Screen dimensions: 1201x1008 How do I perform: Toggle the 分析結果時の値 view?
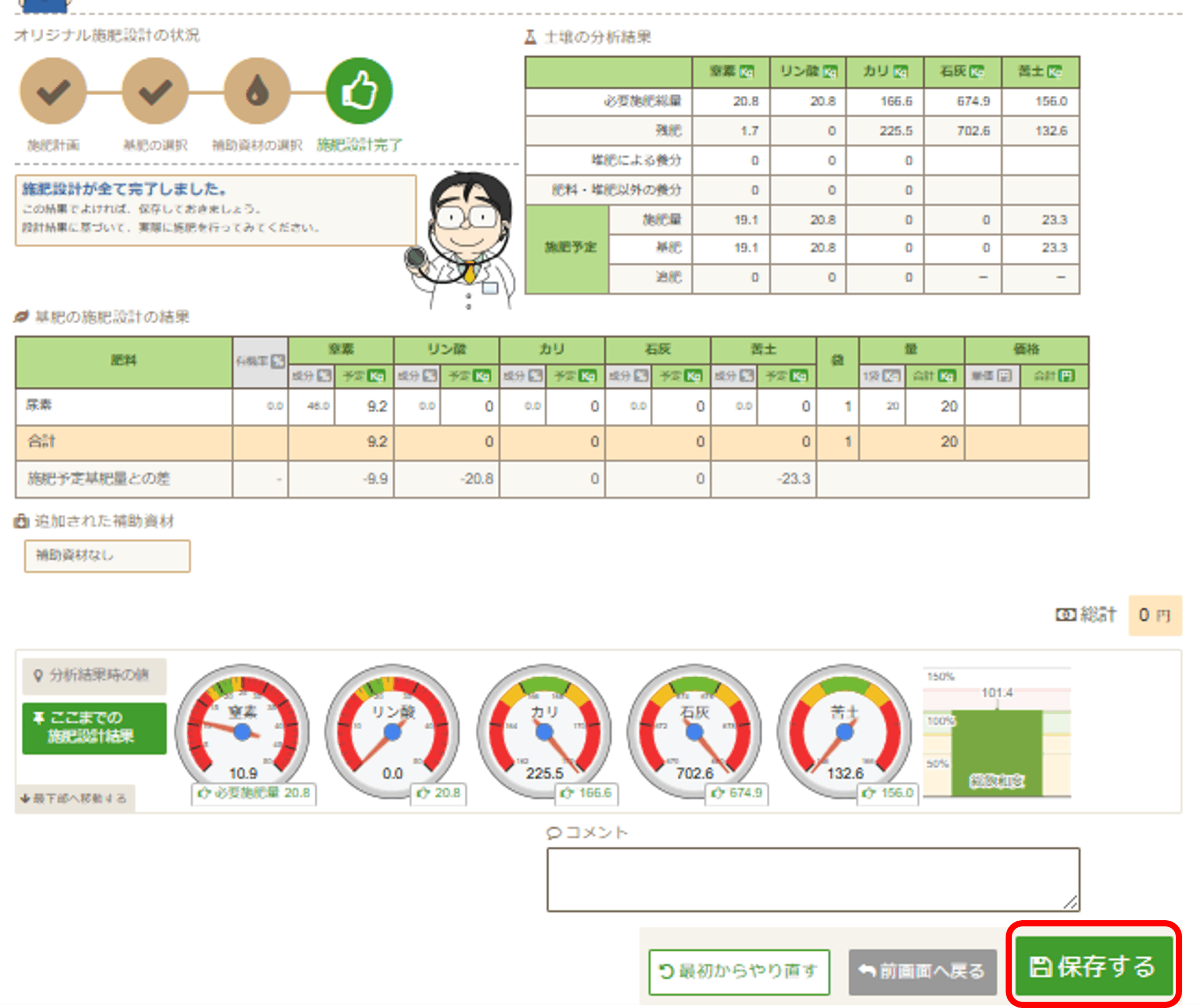tap(94, 676)
